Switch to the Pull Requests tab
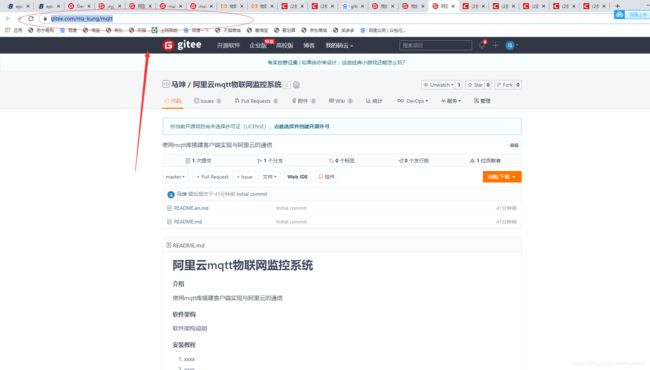Screen dimensions: 650x370 click(256, 101)
